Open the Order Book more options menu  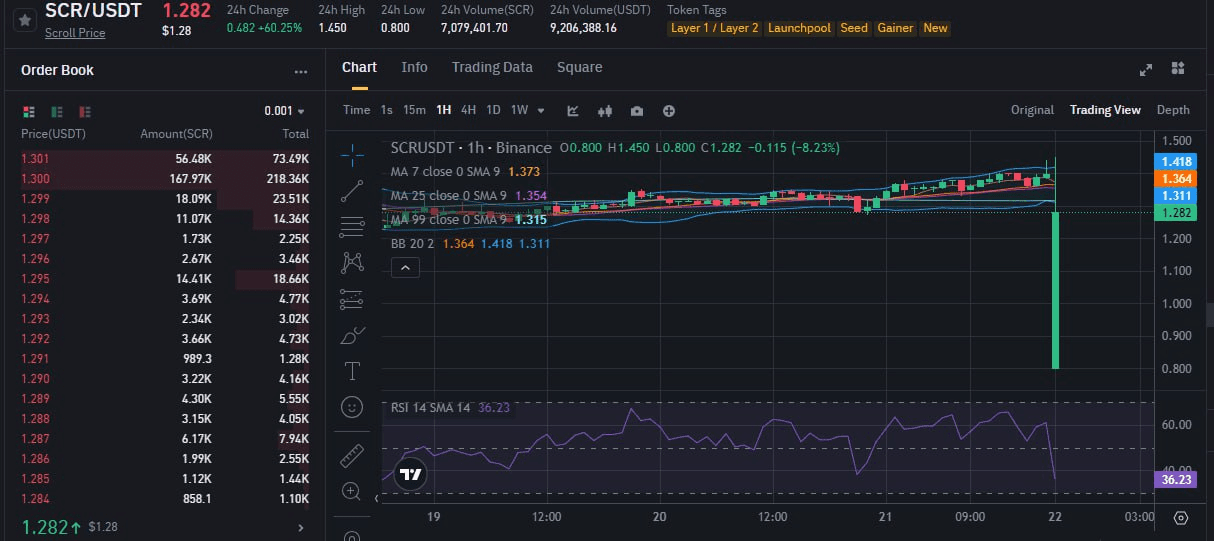(x=301, y=72)
